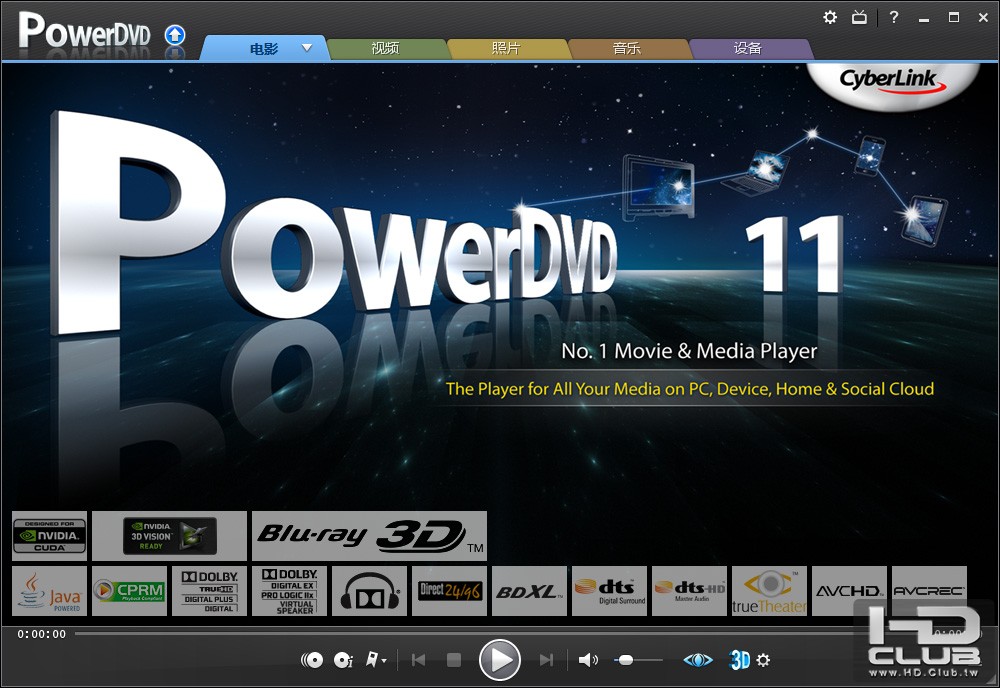Click the blue upgrade arrow beside the PowerDVD logo
This screenshot has width=1000, height=688.
[x=175, y=34]
